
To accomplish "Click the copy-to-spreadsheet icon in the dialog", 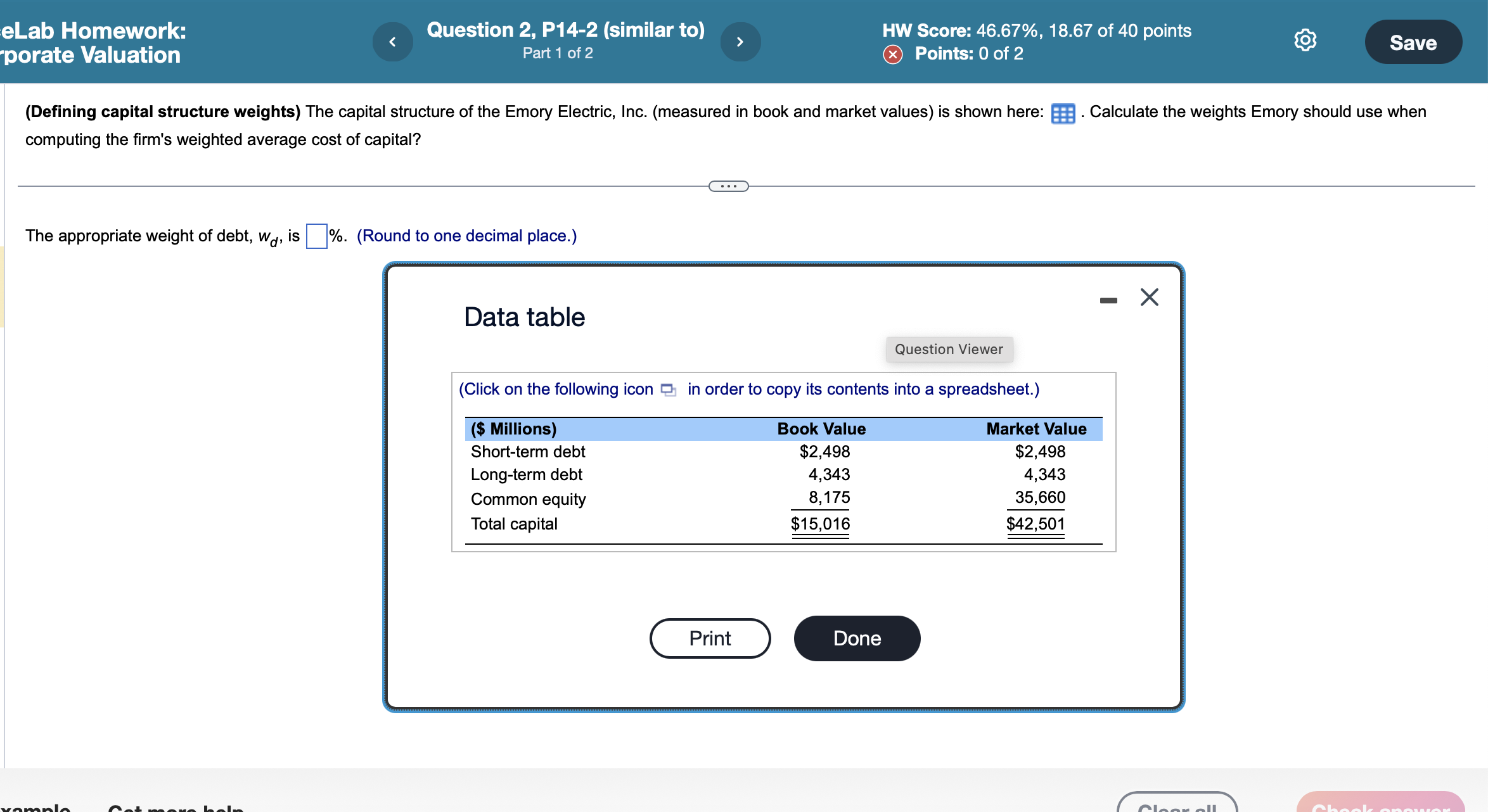I will (667, 390).
